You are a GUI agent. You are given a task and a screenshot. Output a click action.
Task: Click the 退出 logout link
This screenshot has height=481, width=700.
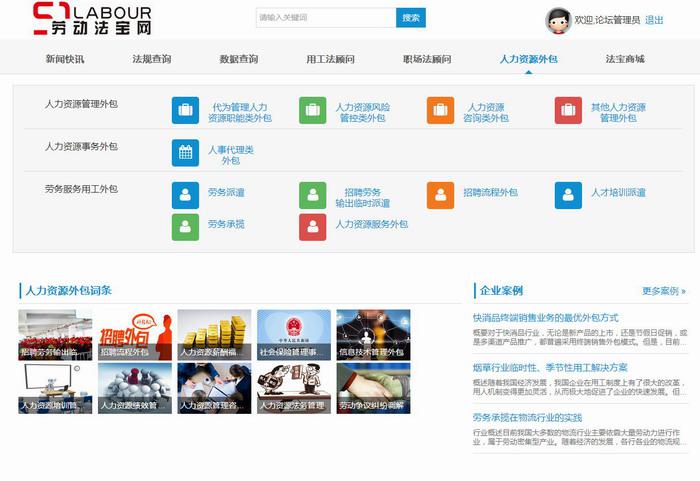point(654,20)
